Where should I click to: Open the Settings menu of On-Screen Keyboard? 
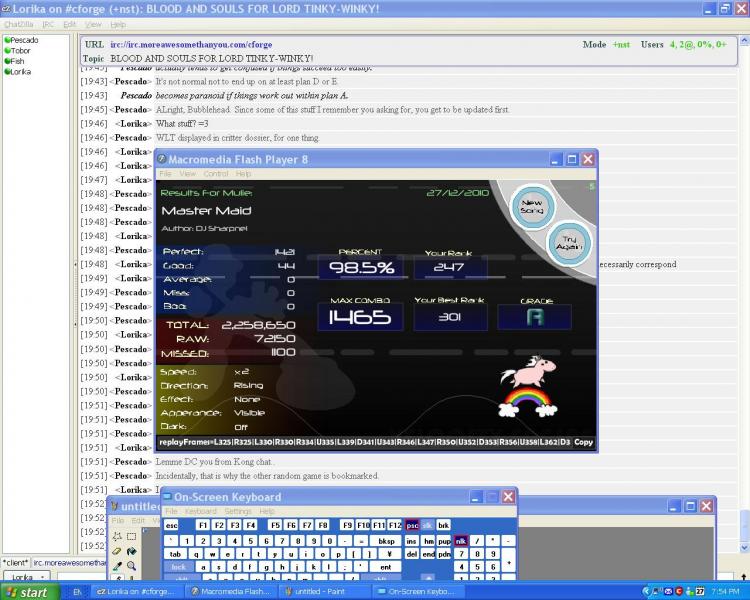pos(237,511)
